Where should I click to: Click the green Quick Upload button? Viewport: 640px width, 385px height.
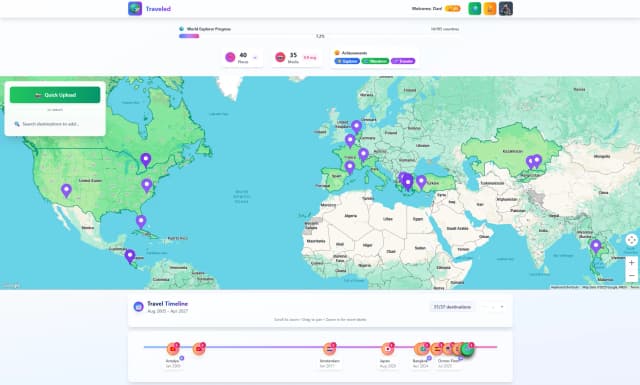coord(55,95)
